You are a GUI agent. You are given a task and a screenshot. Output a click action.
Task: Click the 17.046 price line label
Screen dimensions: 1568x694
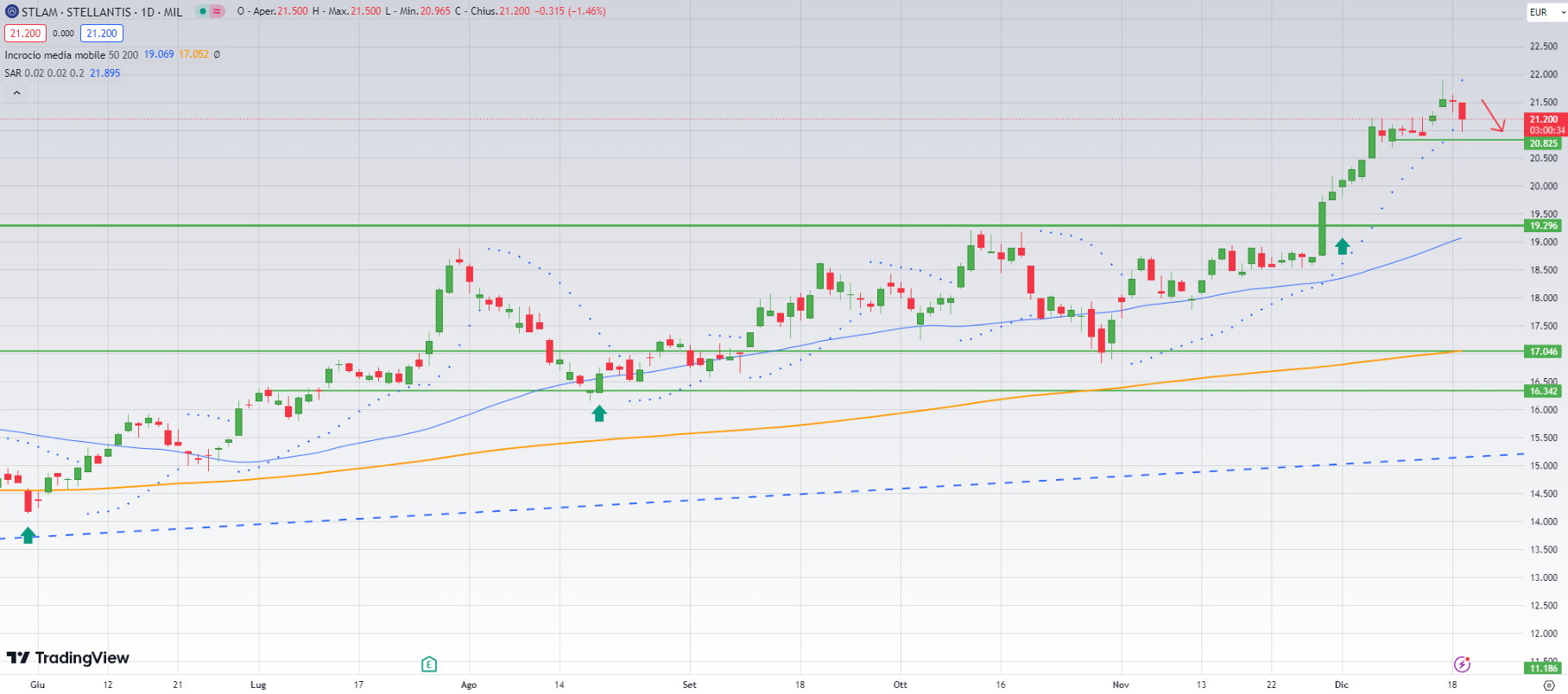pyautogui.click(x=1544, y=351)
